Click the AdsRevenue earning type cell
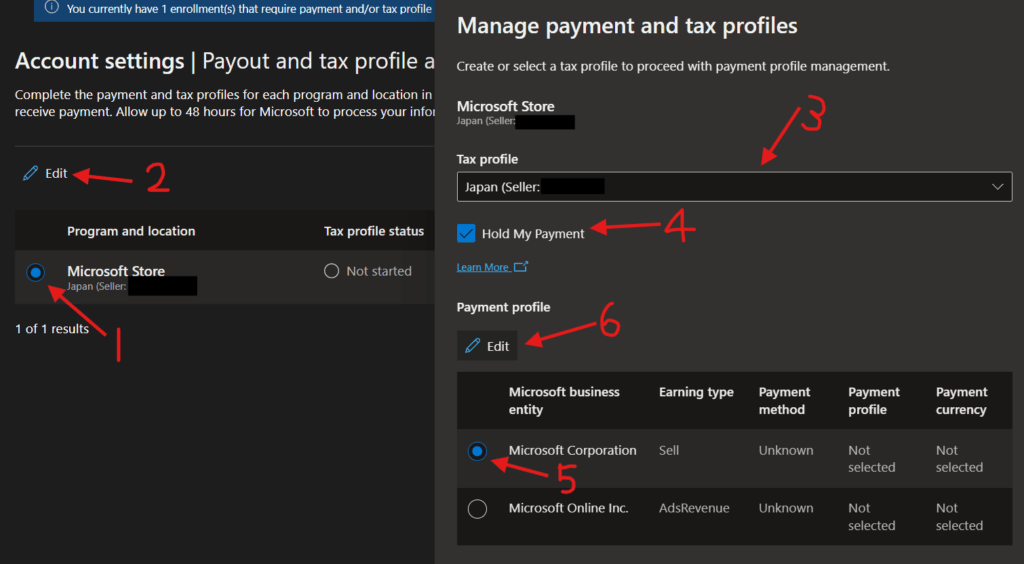Screen dimensions: 1024x564 [x=694, y=508]
